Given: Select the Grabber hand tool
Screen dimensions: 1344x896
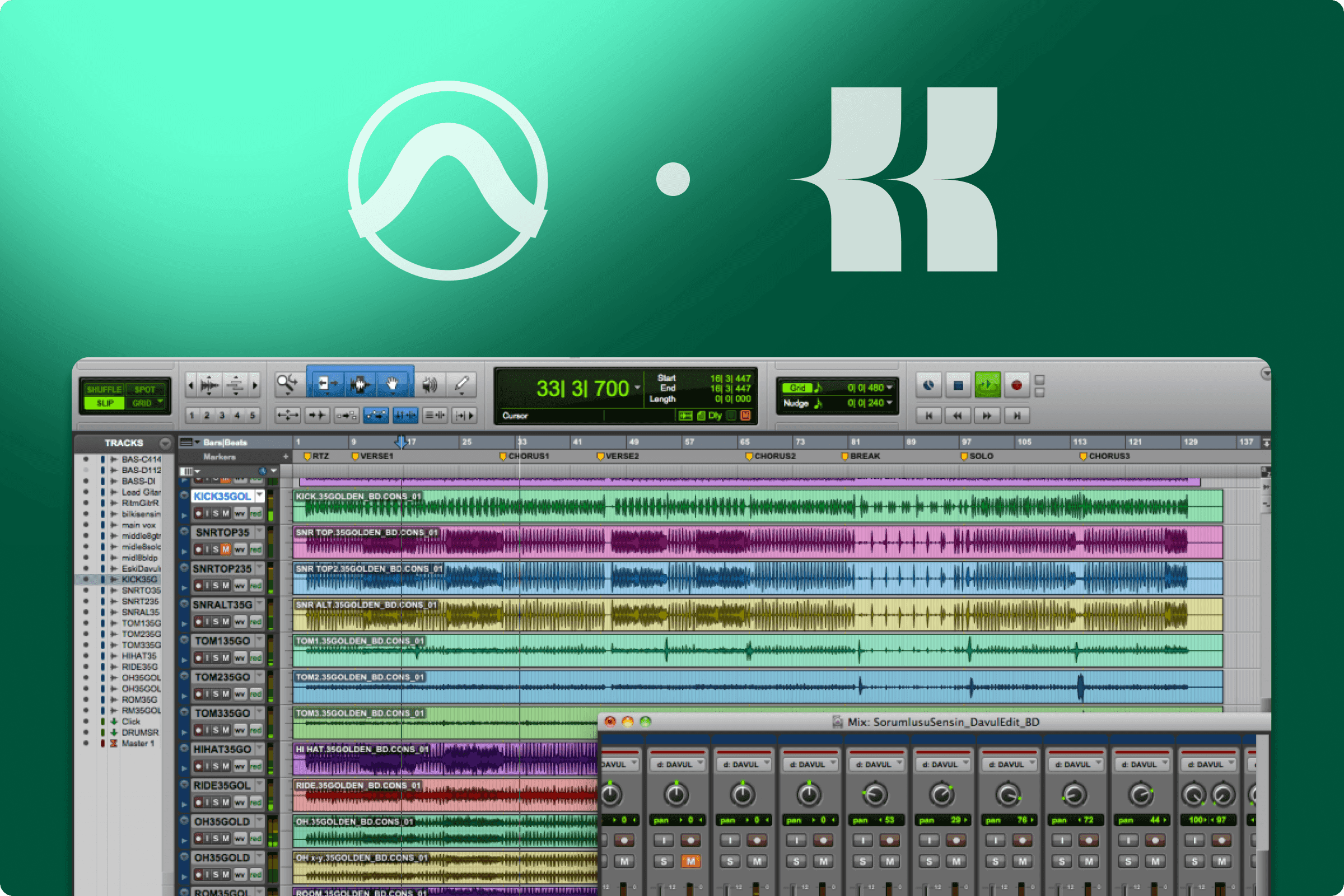Looking at the screenshot, I should tap(393, 384).
